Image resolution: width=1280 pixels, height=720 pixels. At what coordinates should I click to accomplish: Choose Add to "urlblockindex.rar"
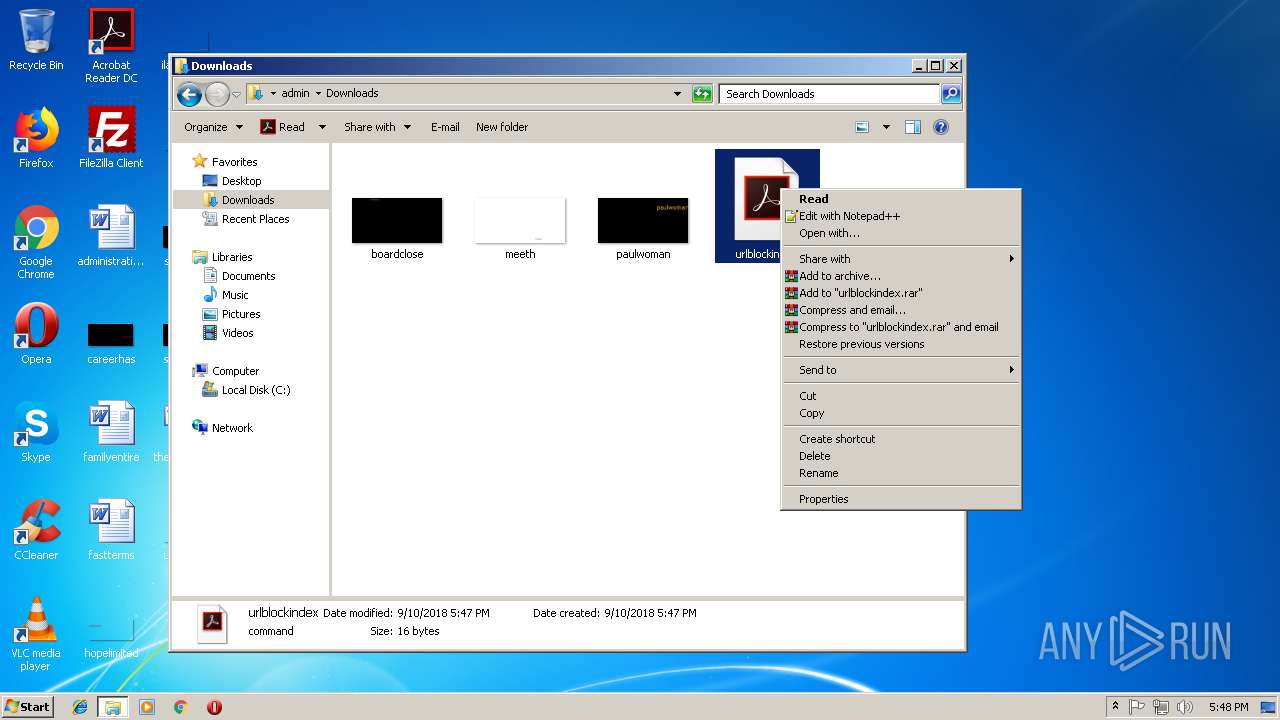coord(901,293)
